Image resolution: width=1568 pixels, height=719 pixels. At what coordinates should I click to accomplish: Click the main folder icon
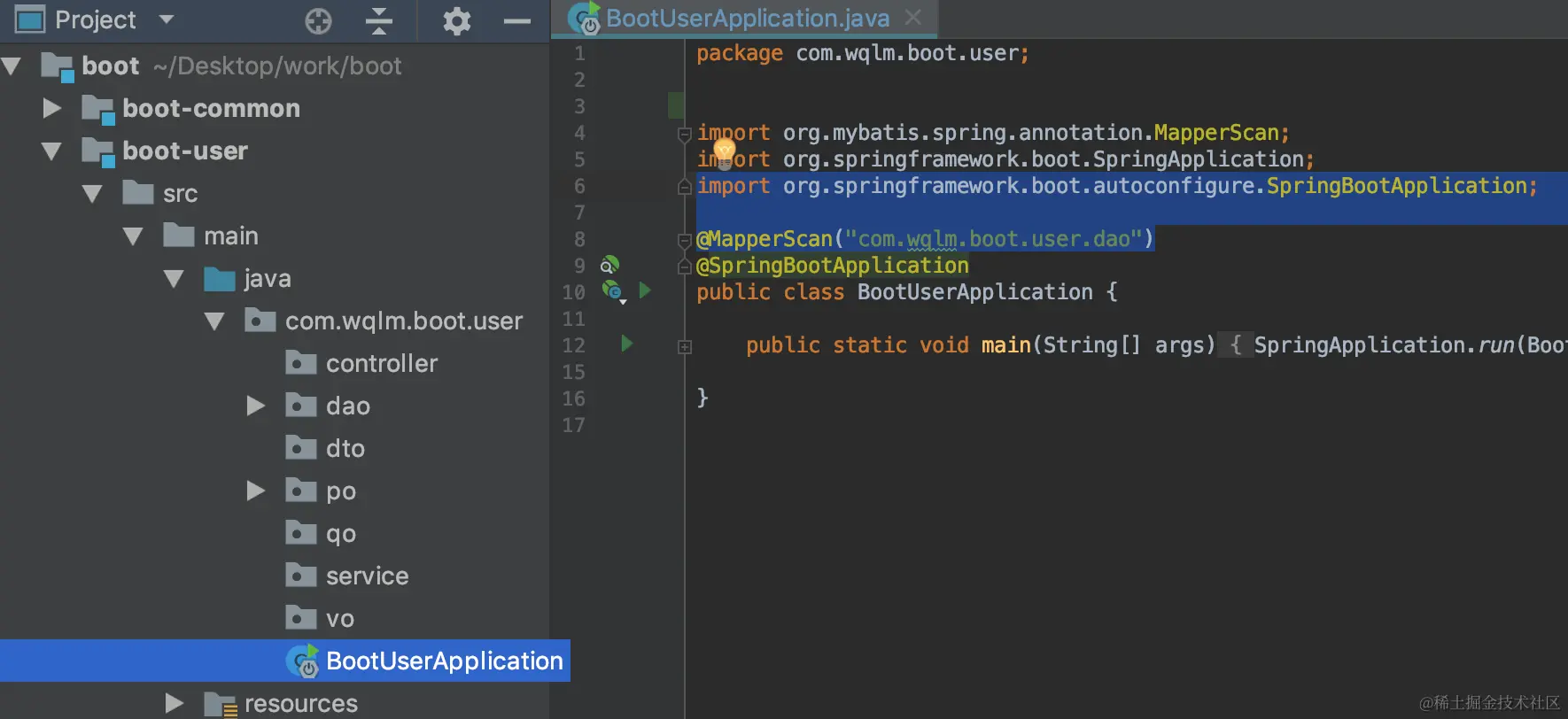pos(179,235)
